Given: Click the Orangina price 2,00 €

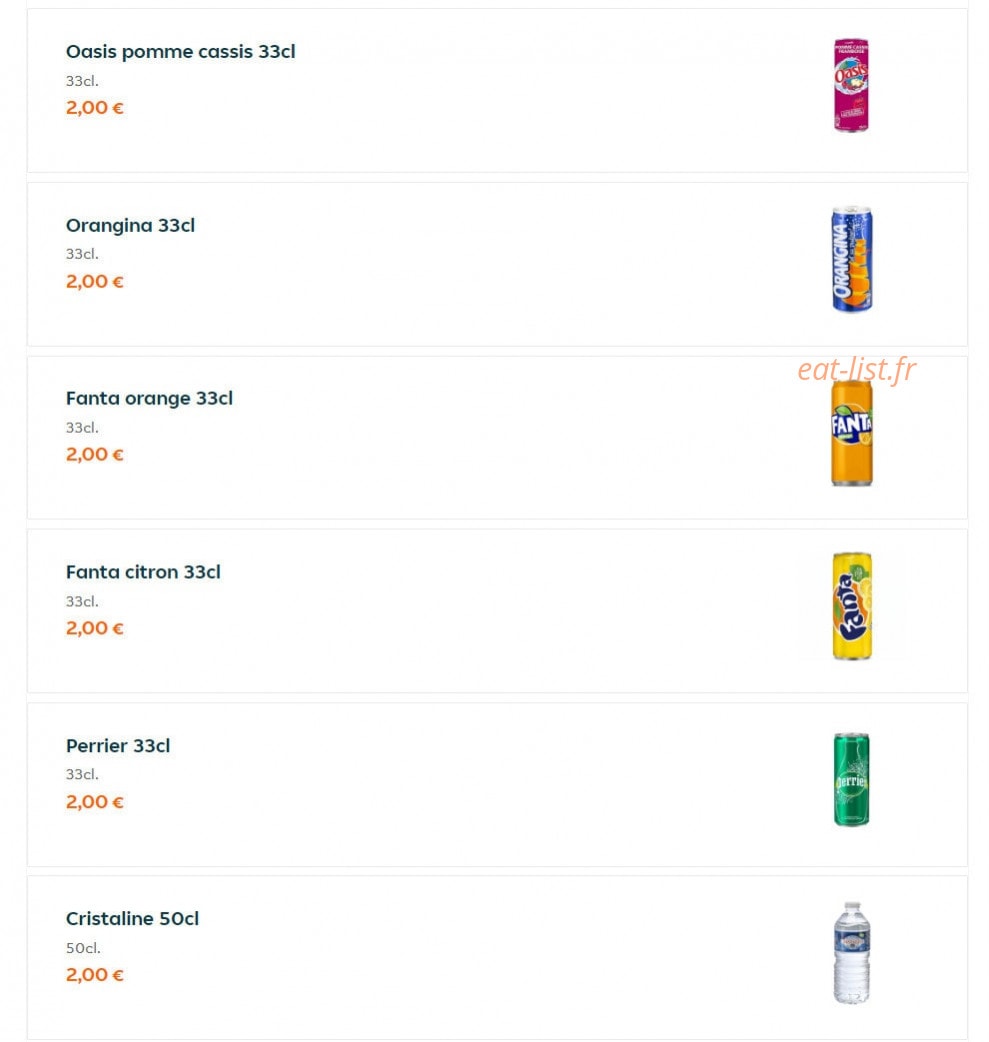Looking at the screenshot, I should click(x=94, y=282).
